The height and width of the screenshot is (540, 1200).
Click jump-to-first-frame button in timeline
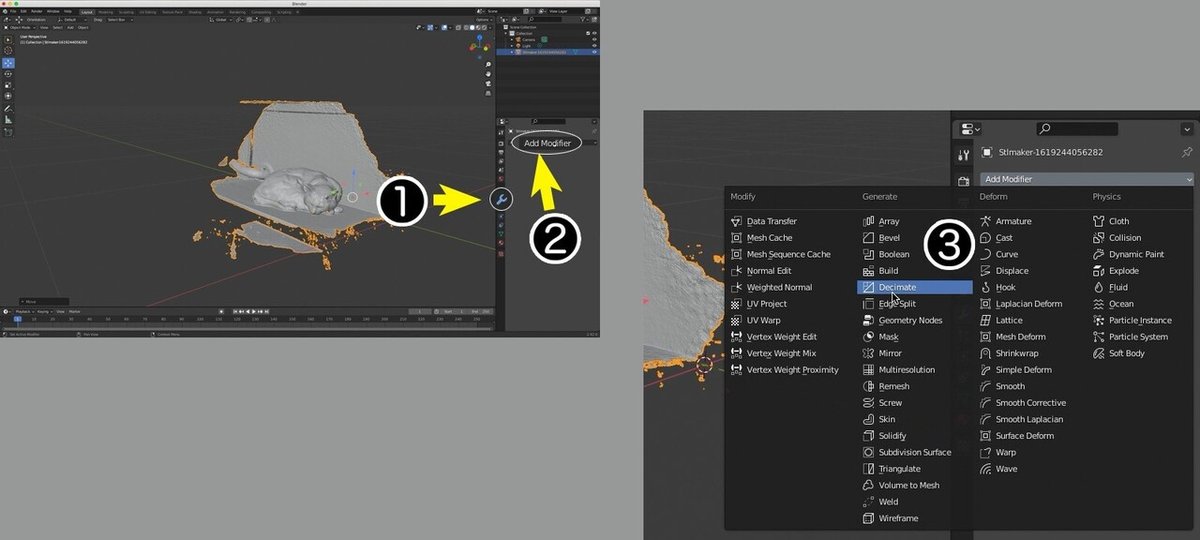tap(235, 312)
